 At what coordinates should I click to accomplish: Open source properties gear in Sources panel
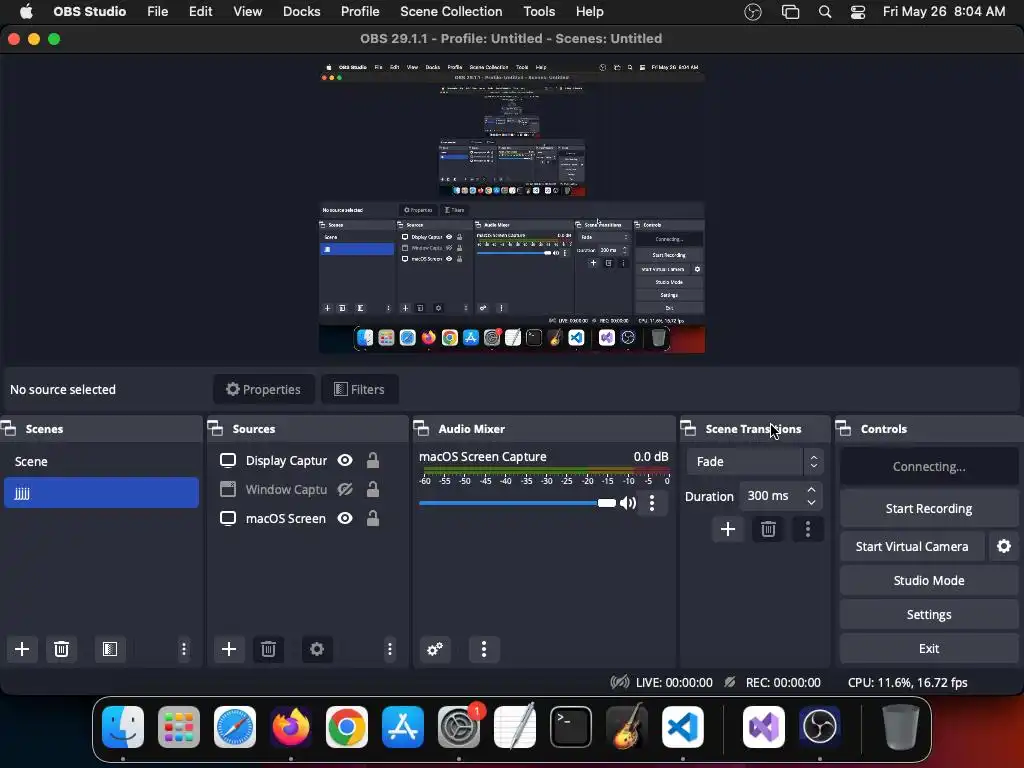317,649
